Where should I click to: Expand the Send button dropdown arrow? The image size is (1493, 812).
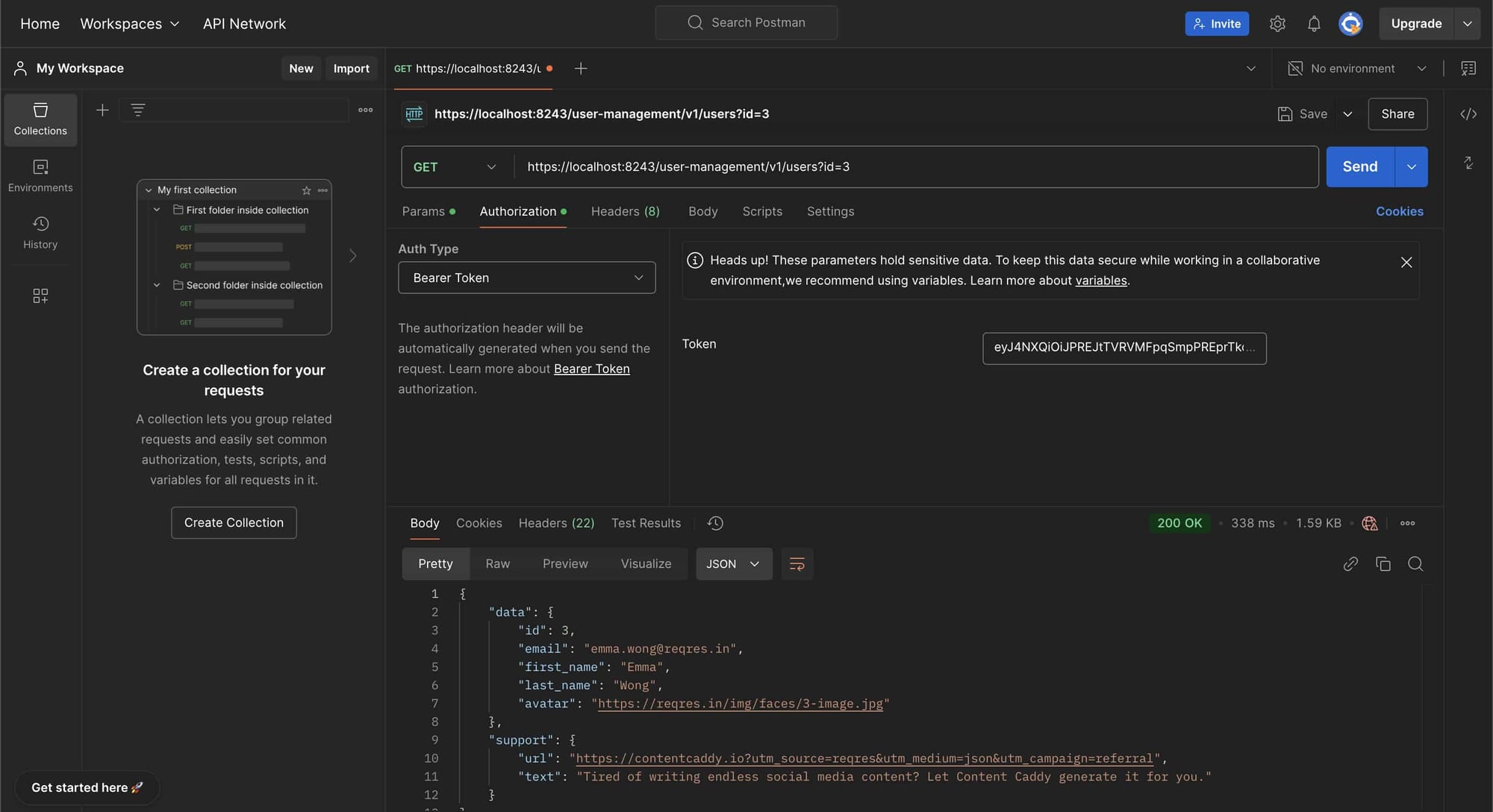[1411, 167]
